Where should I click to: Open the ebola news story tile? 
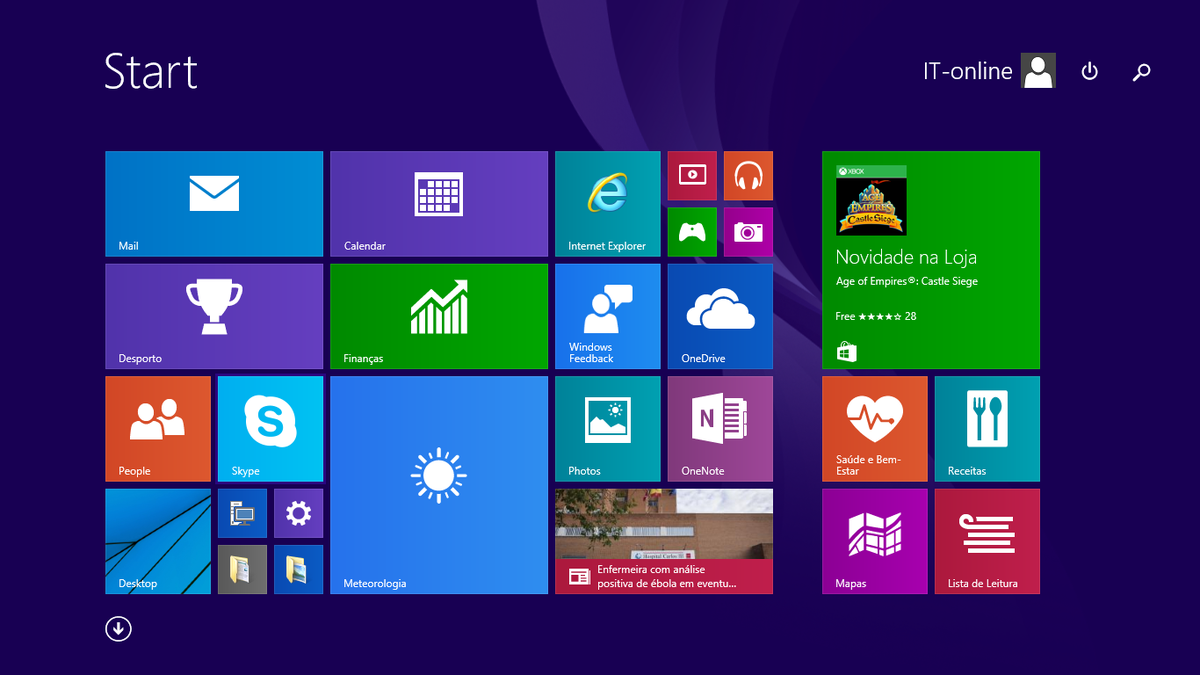click(664, 541)
